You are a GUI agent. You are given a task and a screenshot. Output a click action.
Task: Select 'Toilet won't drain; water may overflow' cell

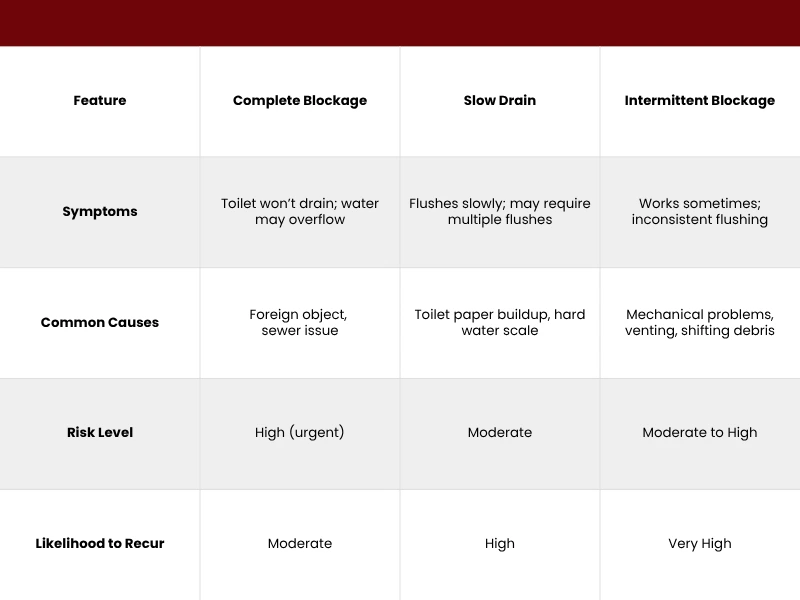300,211
